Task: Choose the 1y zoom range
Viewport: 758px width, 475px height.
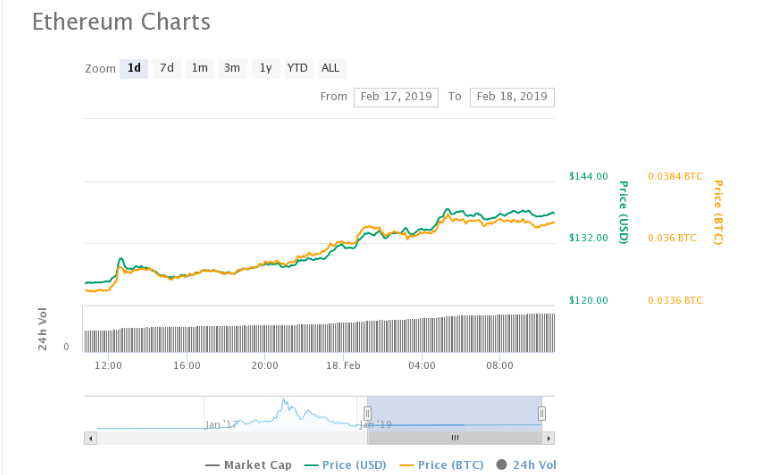Action: pyautogui.click(x=266, y=68)
